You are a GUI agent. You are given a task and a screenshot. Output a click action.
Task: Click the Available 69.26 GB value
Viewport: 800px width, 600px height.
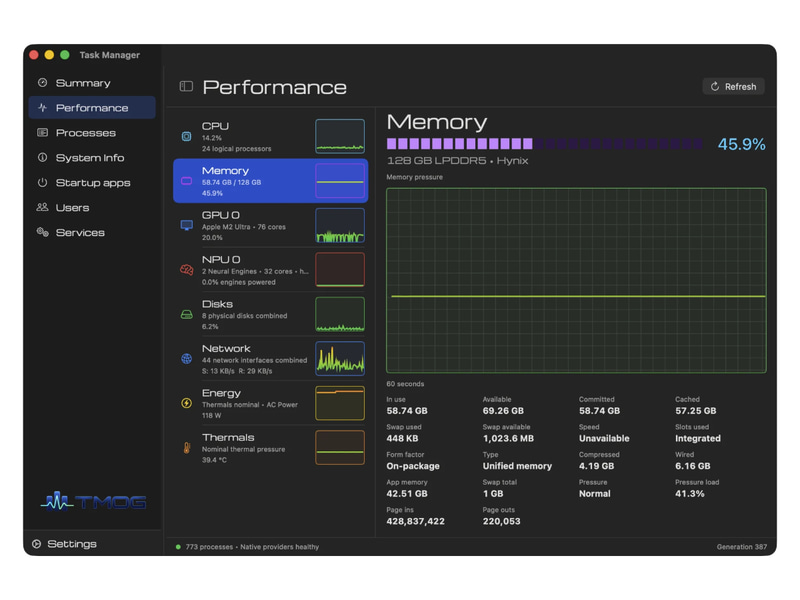coord(503,411)
